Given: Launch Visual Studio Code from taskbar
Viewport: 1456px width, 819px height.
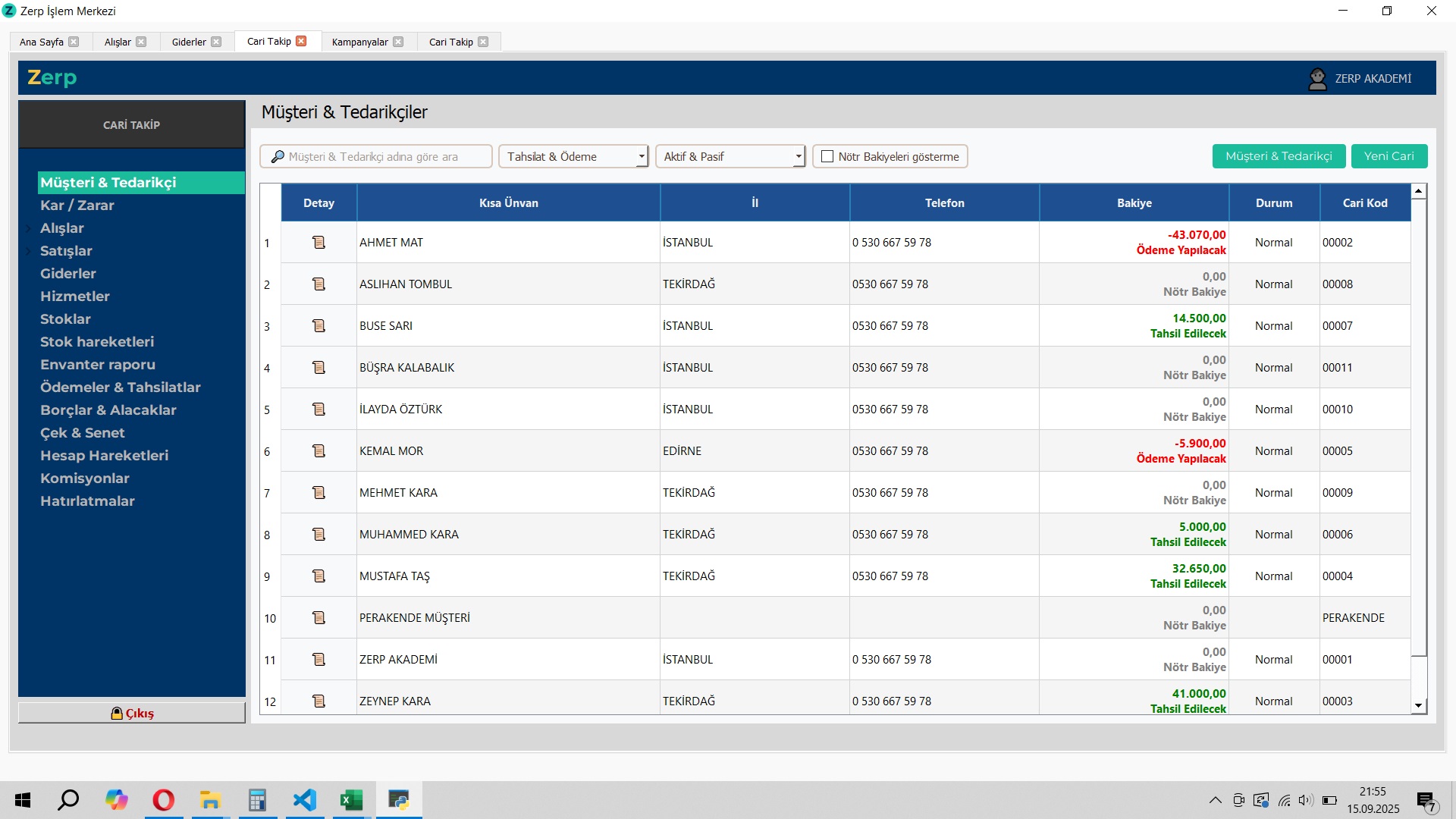Looking at the screenshot, I should click(304, 800).
